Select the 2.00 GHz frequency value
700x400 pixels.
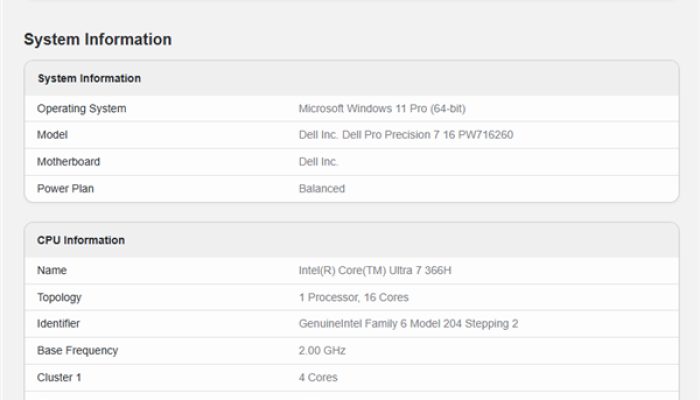[x=320, y=350]
